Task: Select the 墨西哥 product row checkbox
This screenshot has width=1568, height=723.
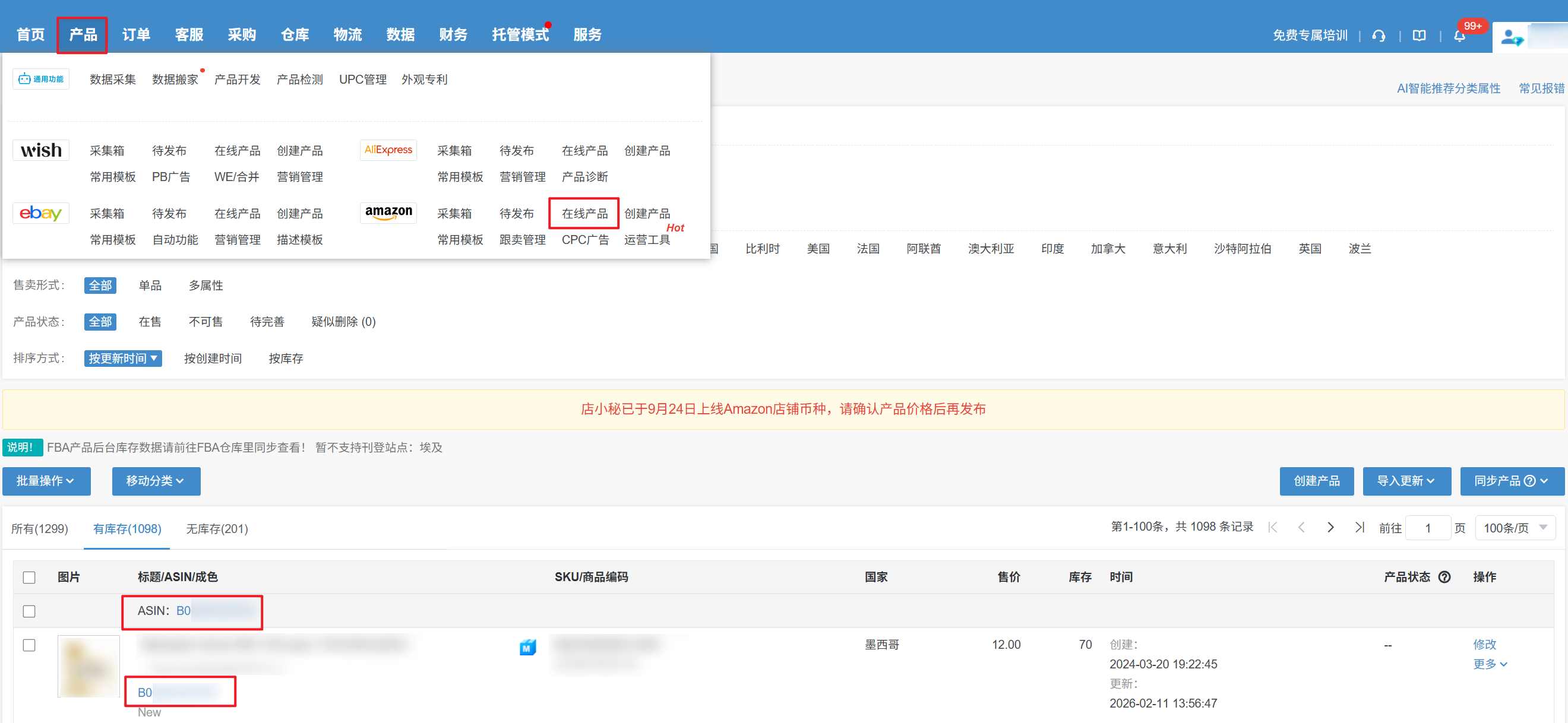Action: coord(29,645)
